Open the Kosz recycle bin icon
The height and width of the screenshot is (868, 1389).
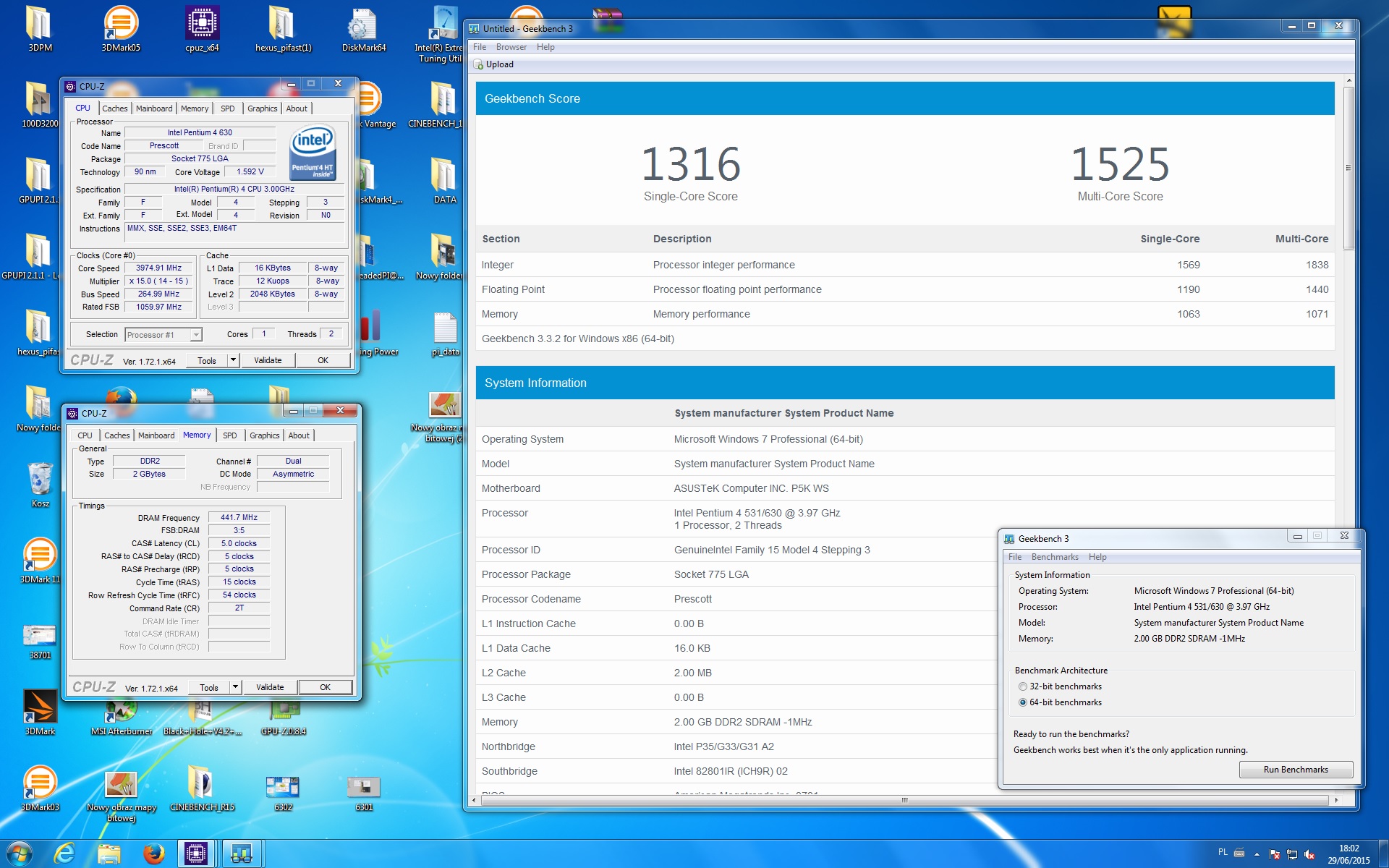pyautogui.click(x=41, y=485)
